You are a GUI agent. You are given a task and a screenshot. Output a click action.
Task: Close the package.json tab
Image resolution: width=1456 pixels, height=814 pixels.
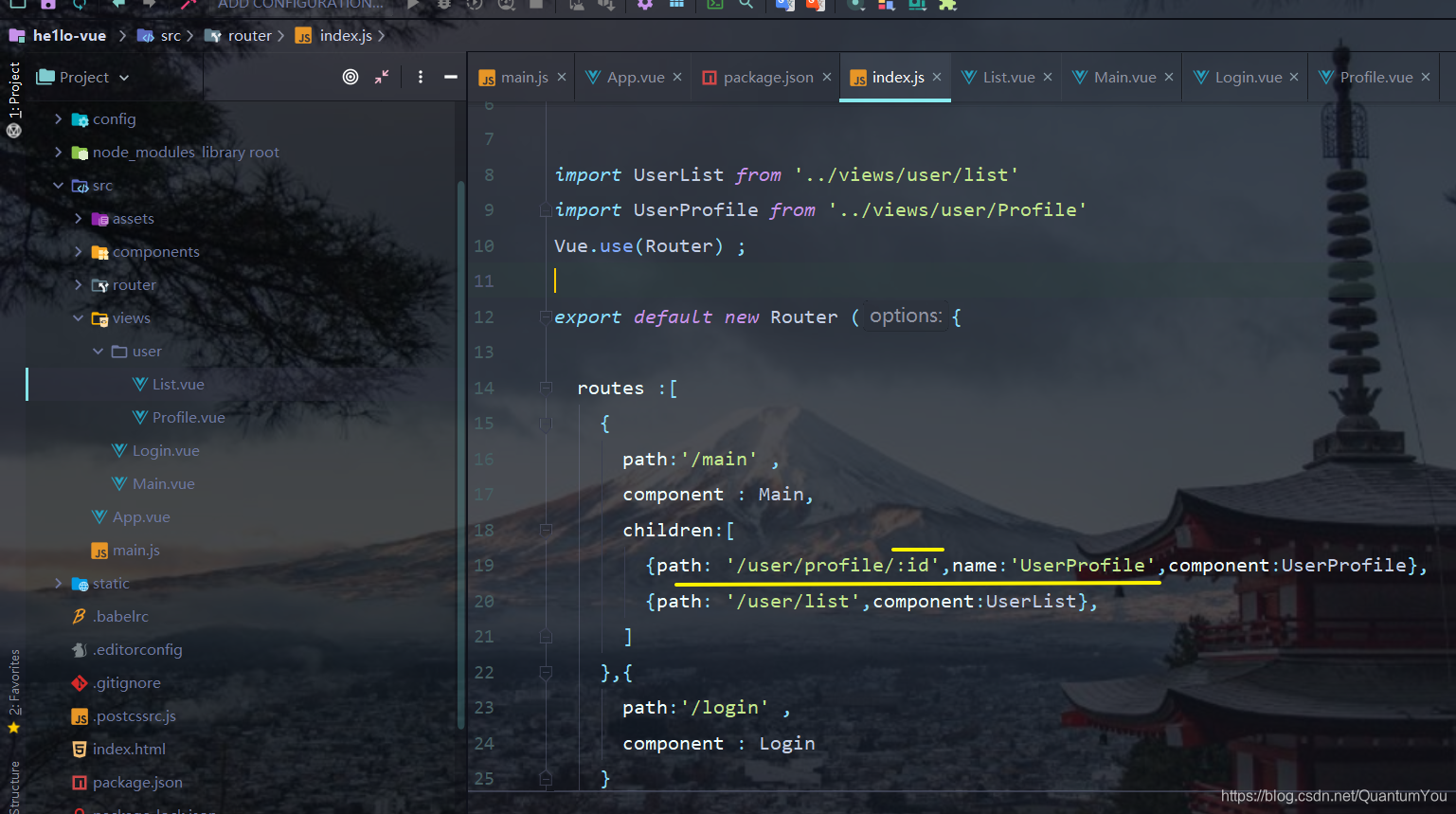coord(827,77)
